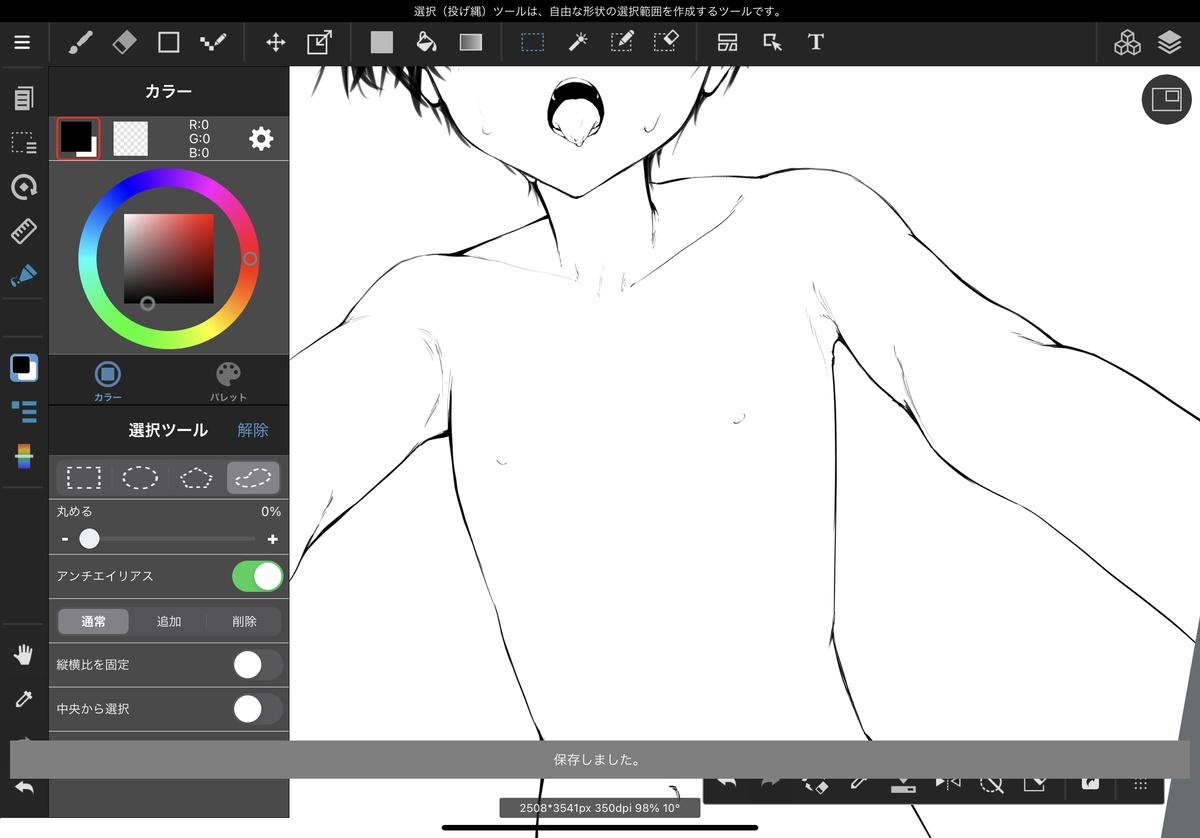This screenshot has width=1200, height=838.
Task: Select the Text tool
Action: point(816,42)
